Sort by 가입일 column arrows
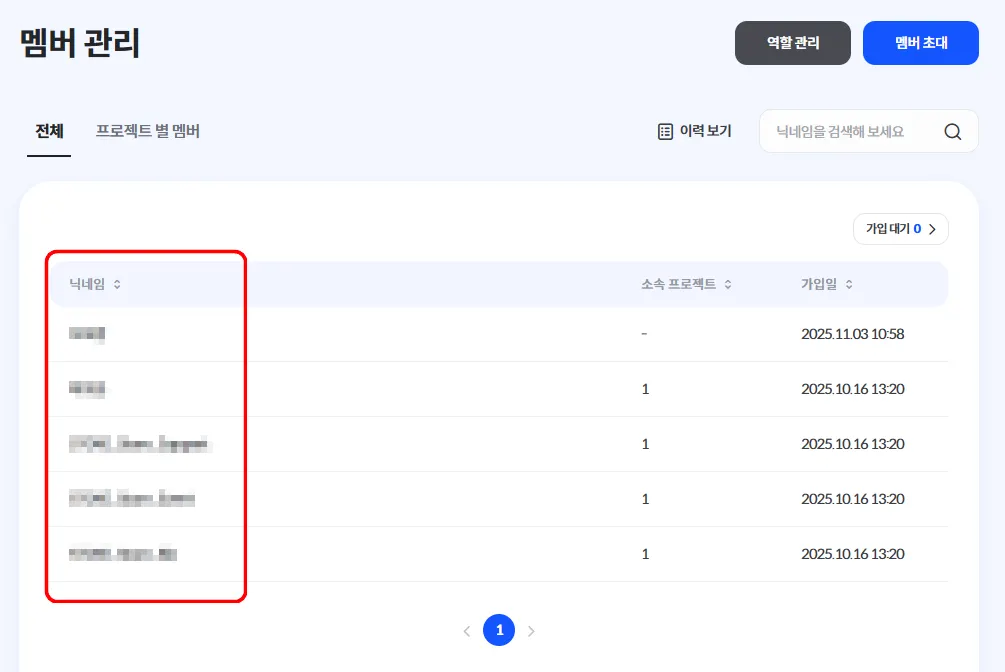The width and height of the screenshot is (1005, 672). 849,285
